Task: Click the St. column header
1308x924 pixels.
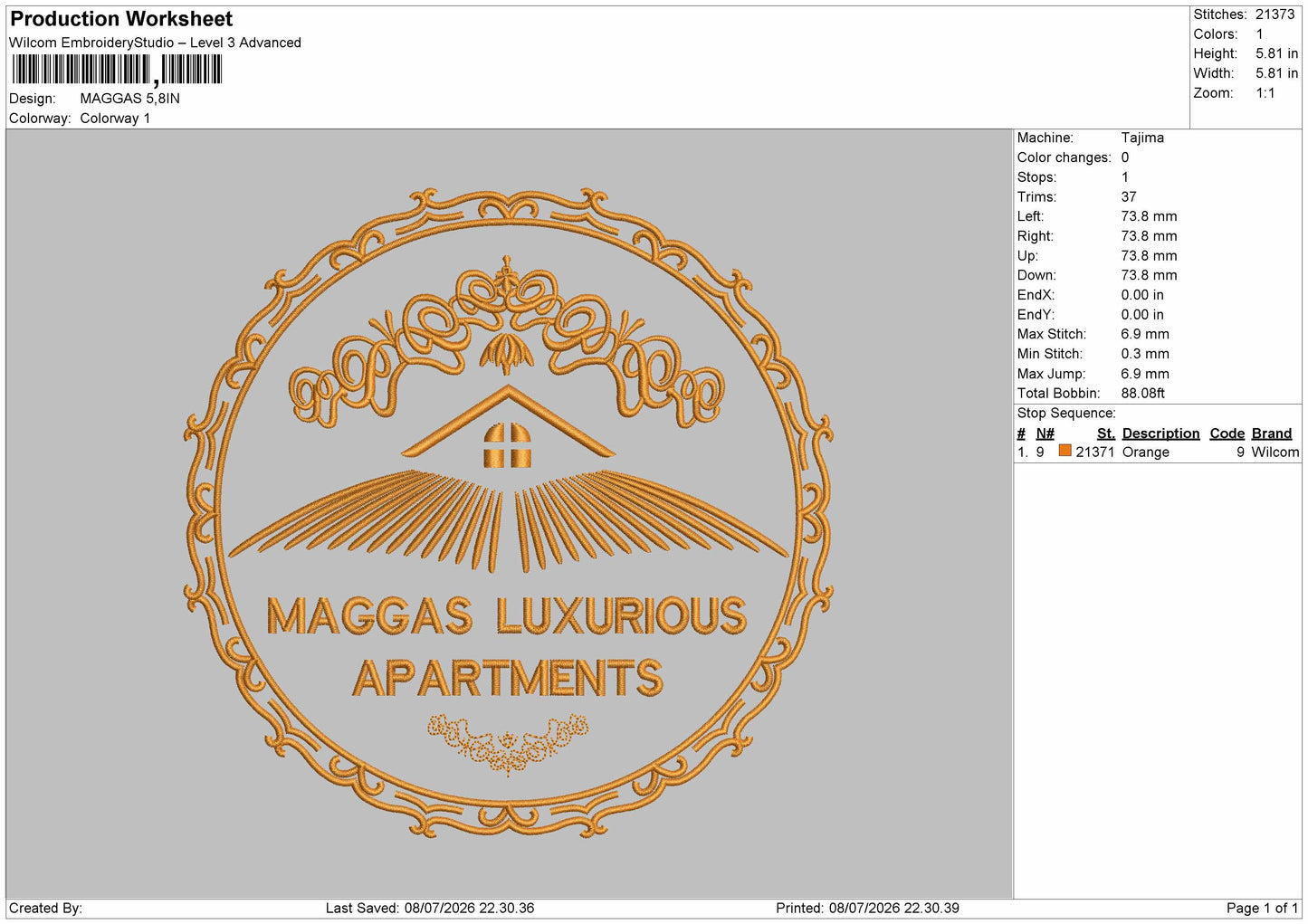Action: 1105,433
